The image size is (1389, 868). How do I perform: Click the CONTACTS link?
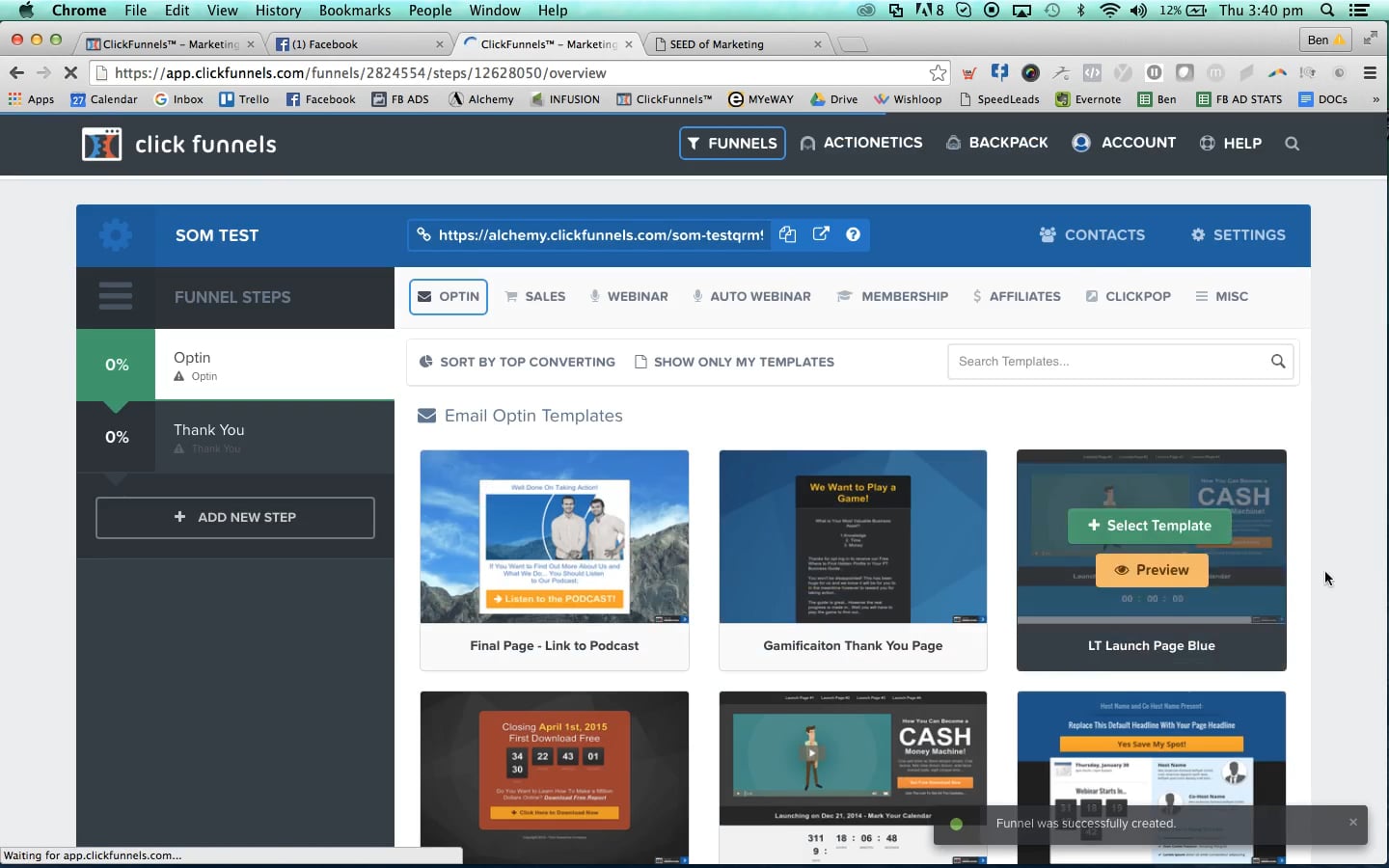tap(1092, 234)
